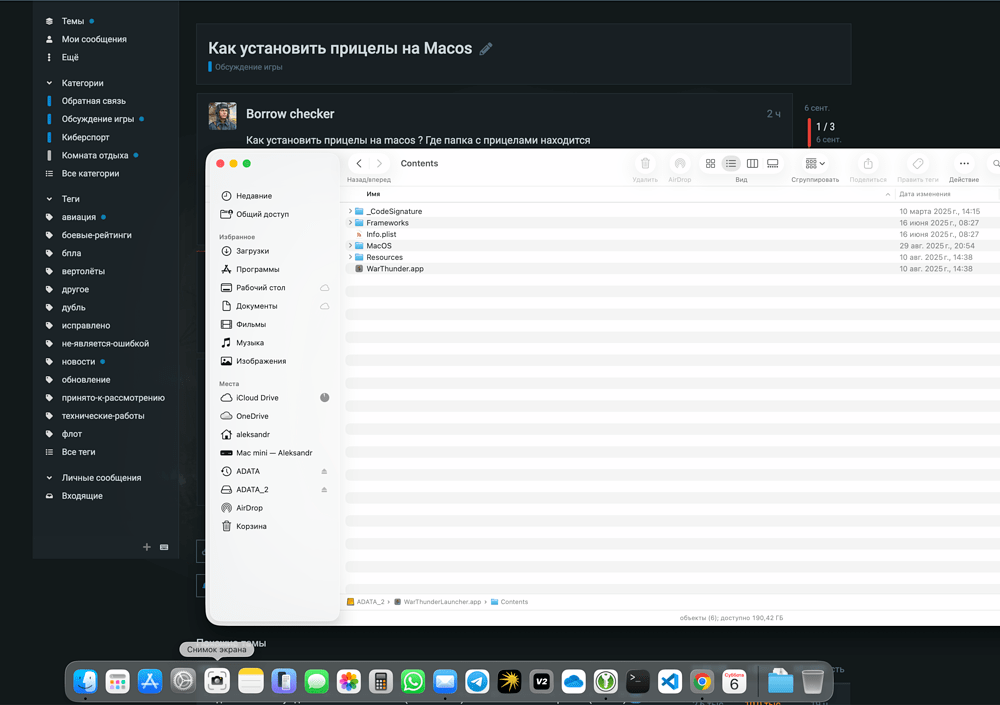
Task: Open the авиация tag
Action: tap(78, 217)
